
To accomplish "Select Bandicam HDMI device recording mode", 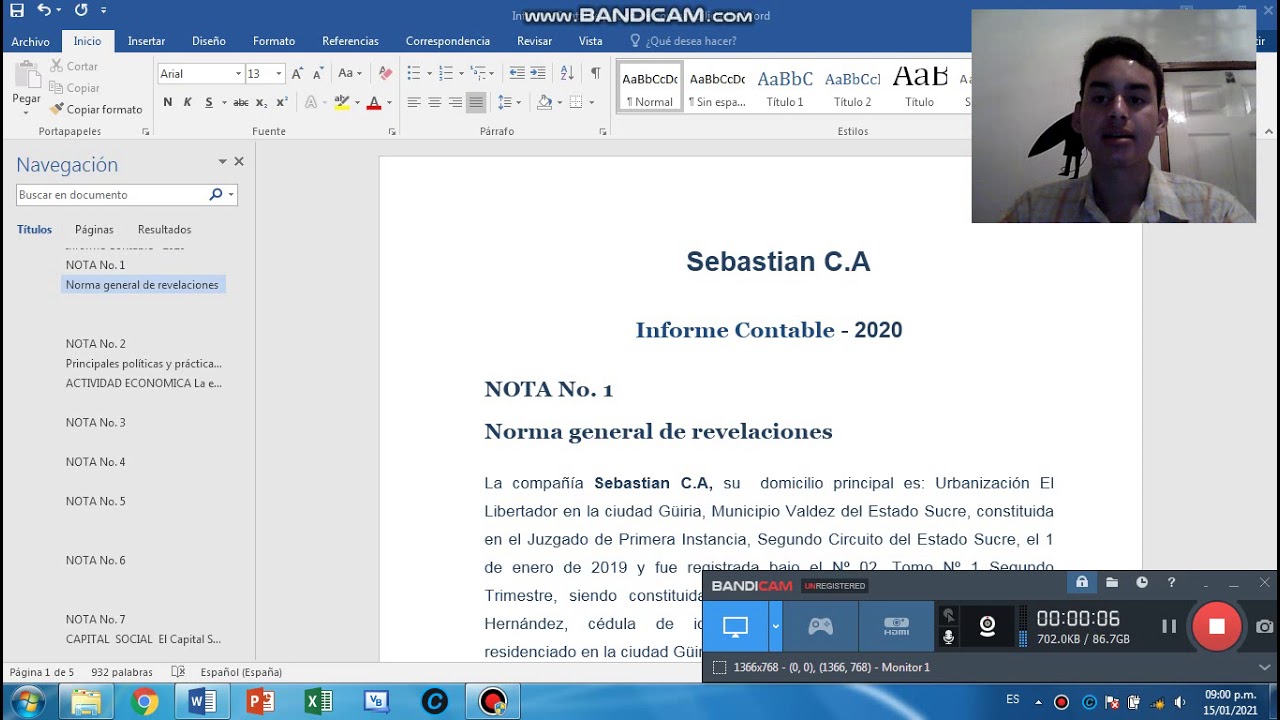I will (897, 626).
